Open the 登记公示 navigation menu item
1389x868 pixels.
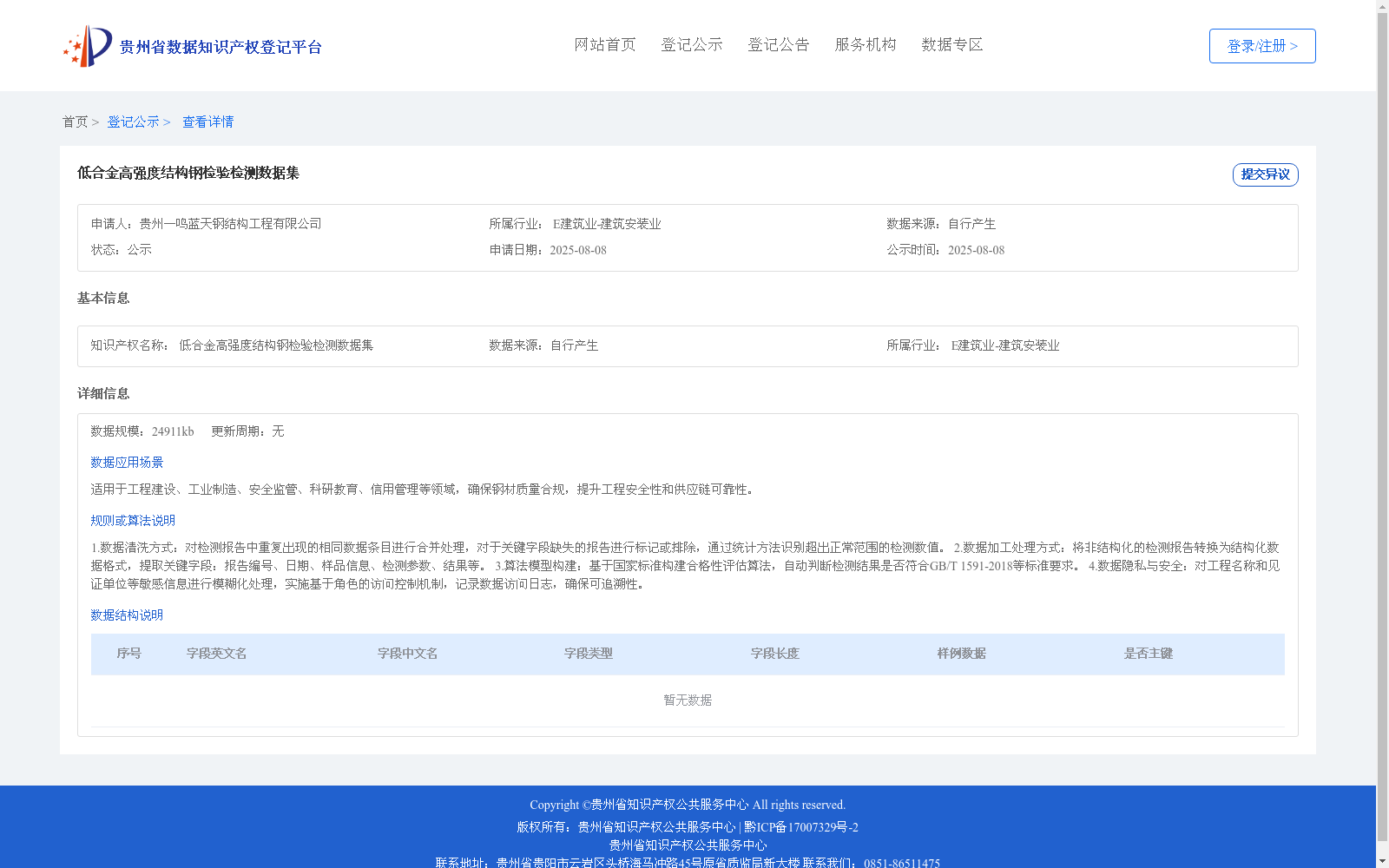pos(692,44)
